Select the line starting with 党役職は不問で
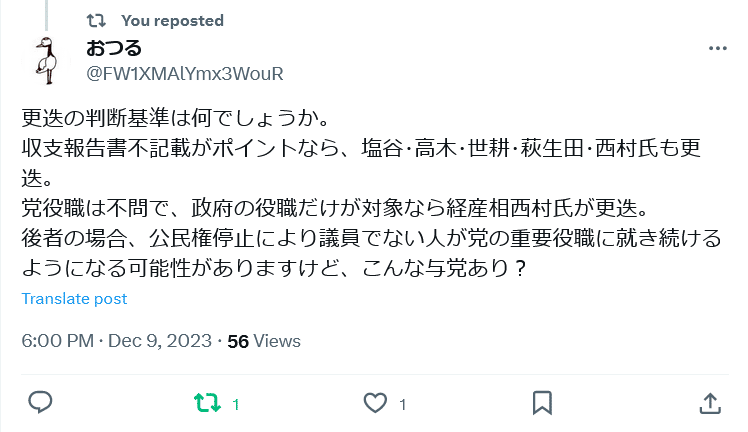Viewport: 748px width, 432px height. click(x=335, y=208)
